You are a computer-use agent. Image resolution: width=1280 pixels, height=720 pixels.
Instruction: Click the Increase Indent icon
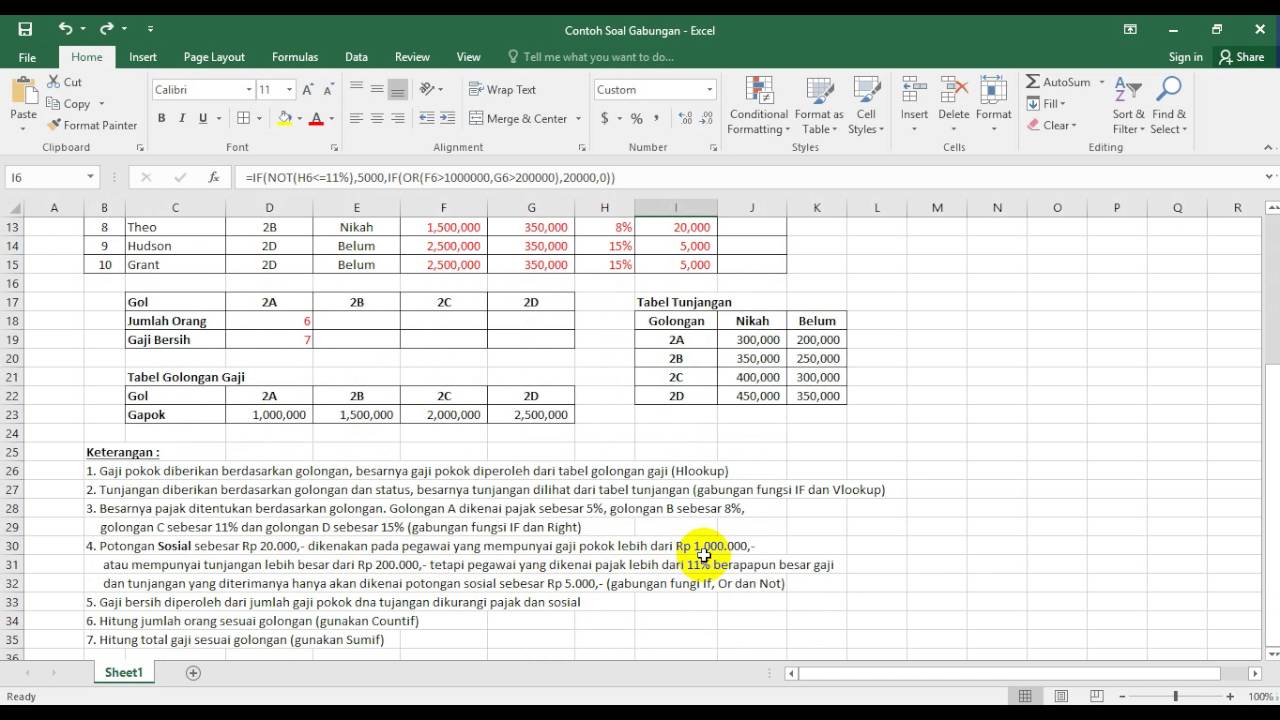coord(449,118)
